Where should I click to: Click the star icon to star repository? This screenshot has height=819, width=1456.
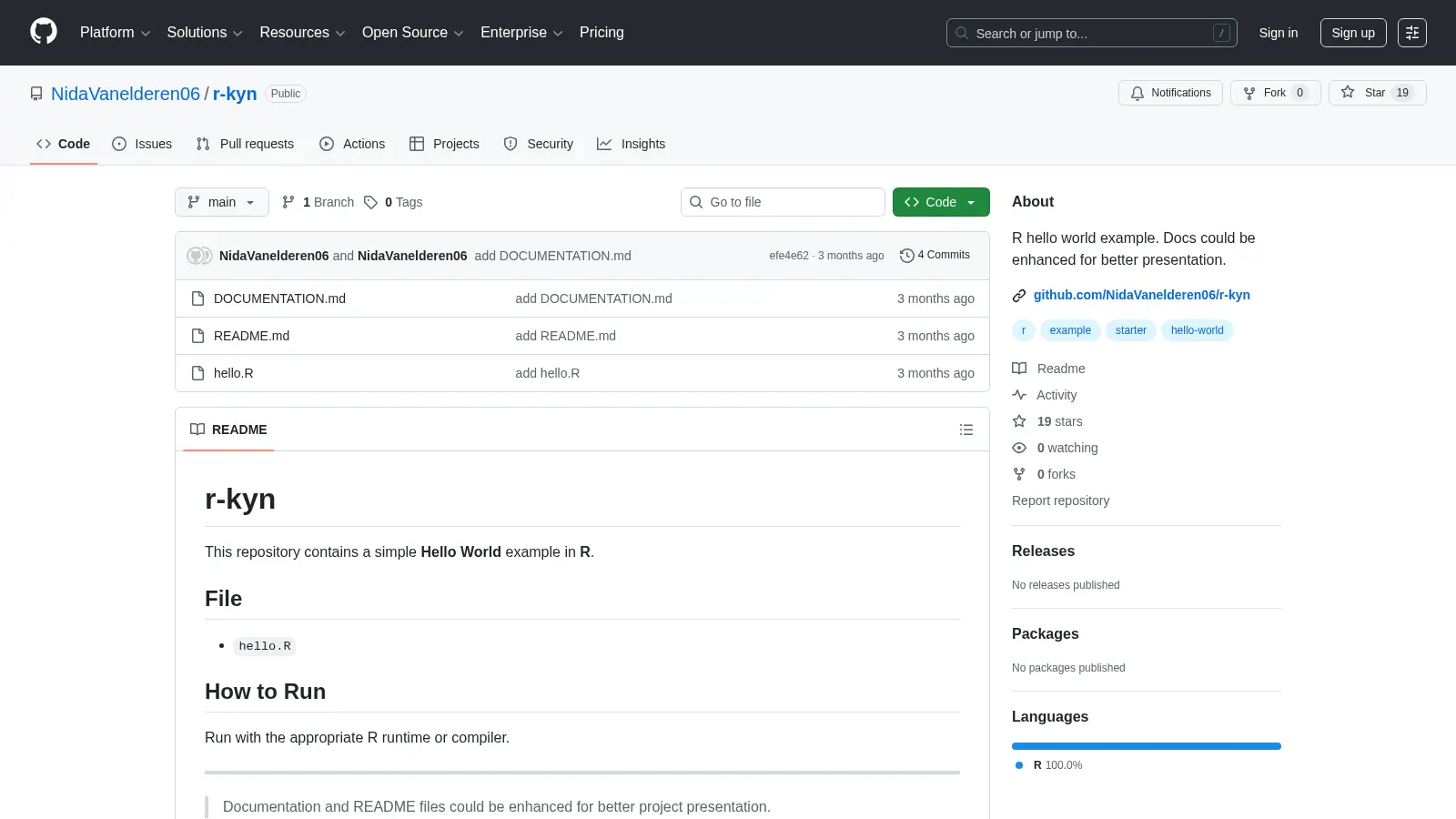pyautogui.click(x=1348, y=92)
